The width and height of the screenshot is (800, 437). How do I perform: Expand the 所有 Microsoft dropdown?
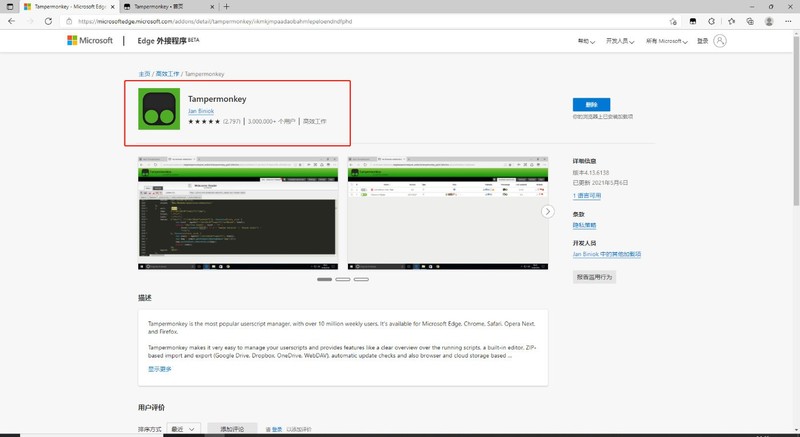click(666, 41)
